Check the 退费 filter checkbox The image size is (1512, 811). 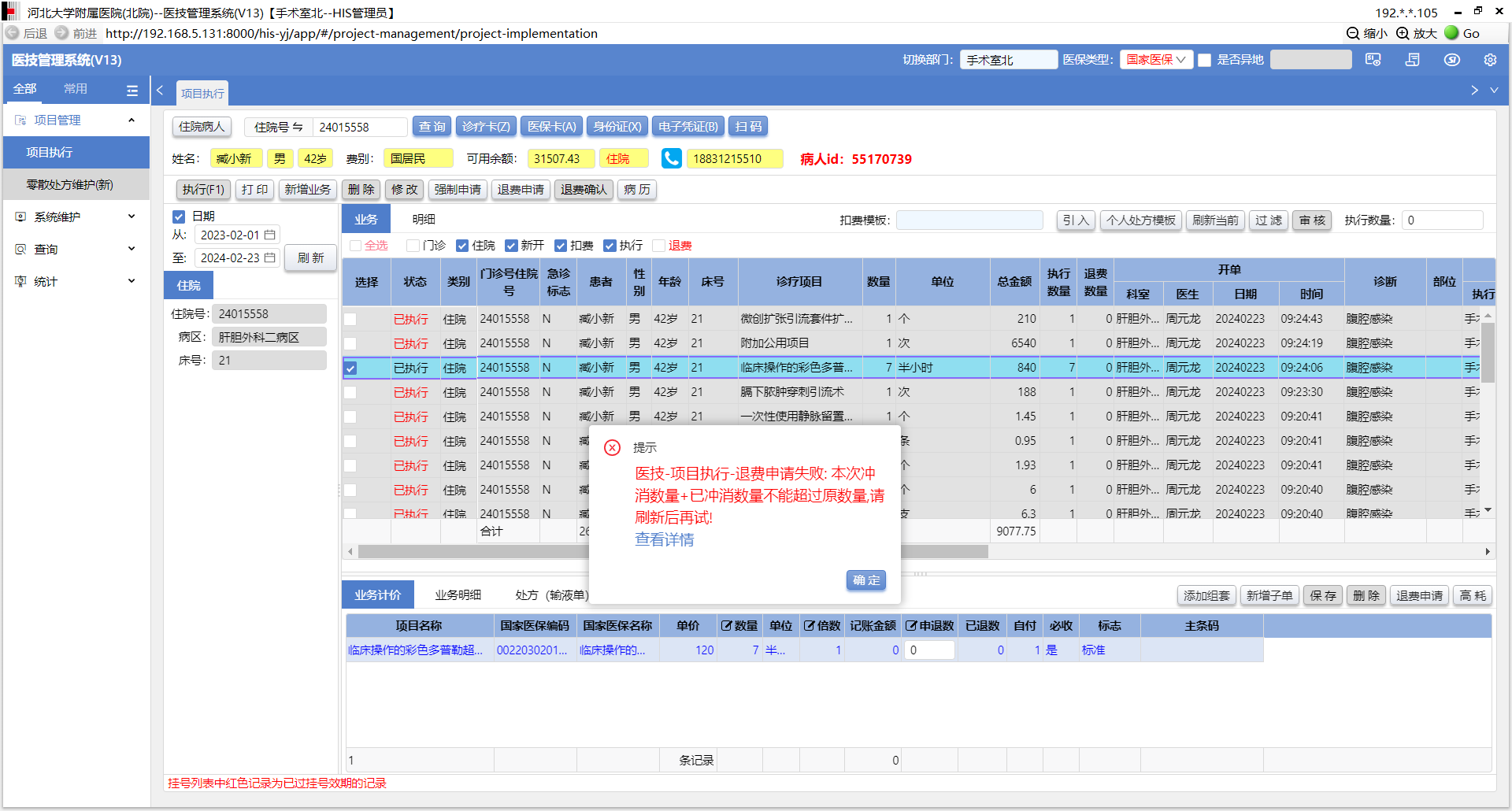click(659, 246)
